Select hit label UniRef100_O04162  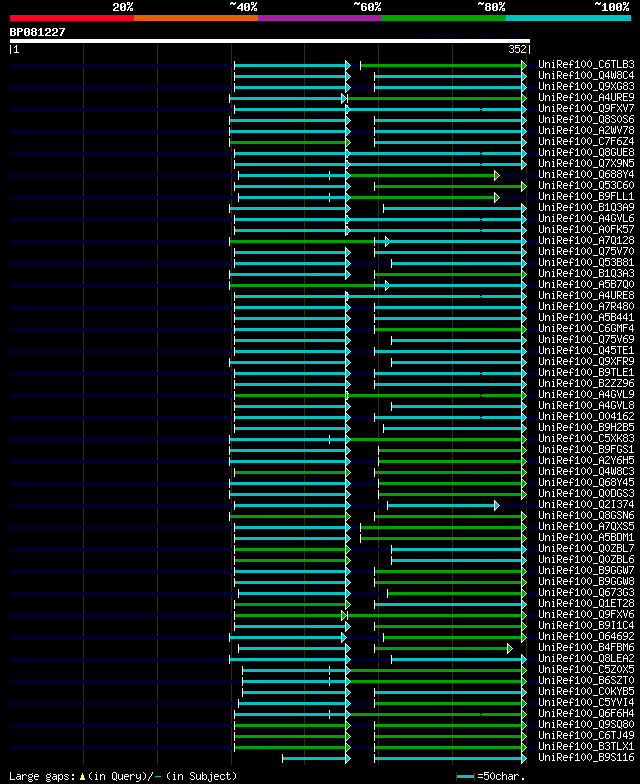(x=586, y=416)
